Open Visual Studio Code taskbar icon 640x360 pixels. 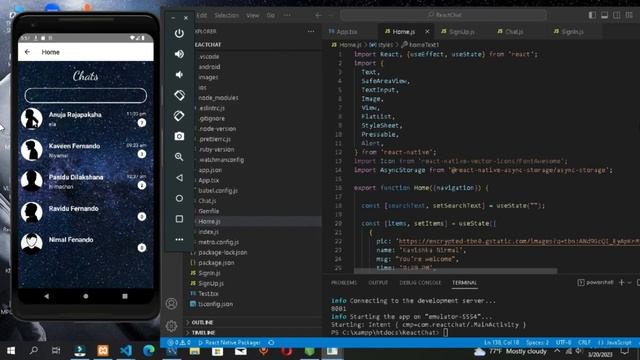click(x=126, y=351)
